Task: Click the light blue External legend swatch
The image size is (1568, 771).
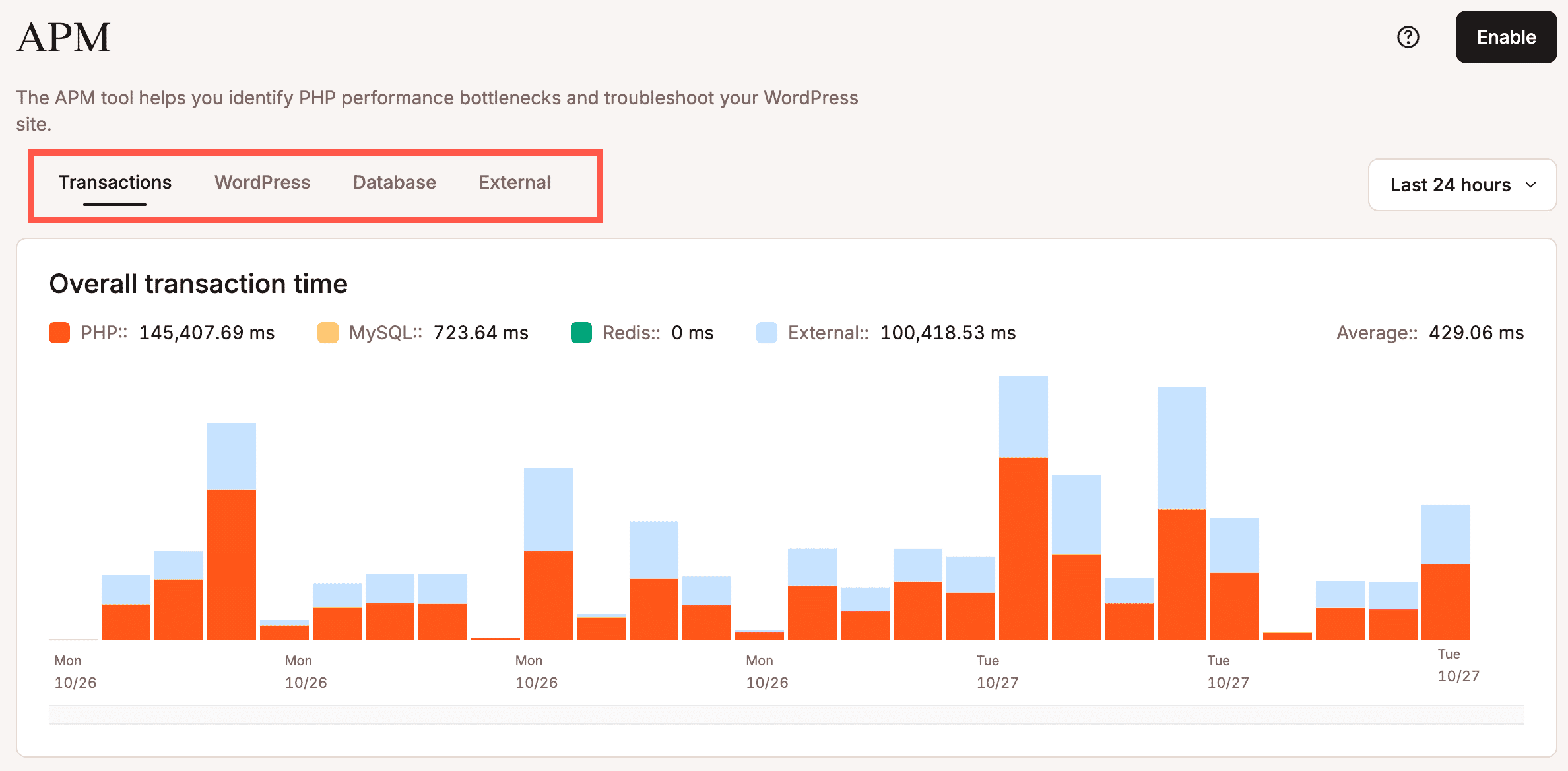Action: click(767, 333)
